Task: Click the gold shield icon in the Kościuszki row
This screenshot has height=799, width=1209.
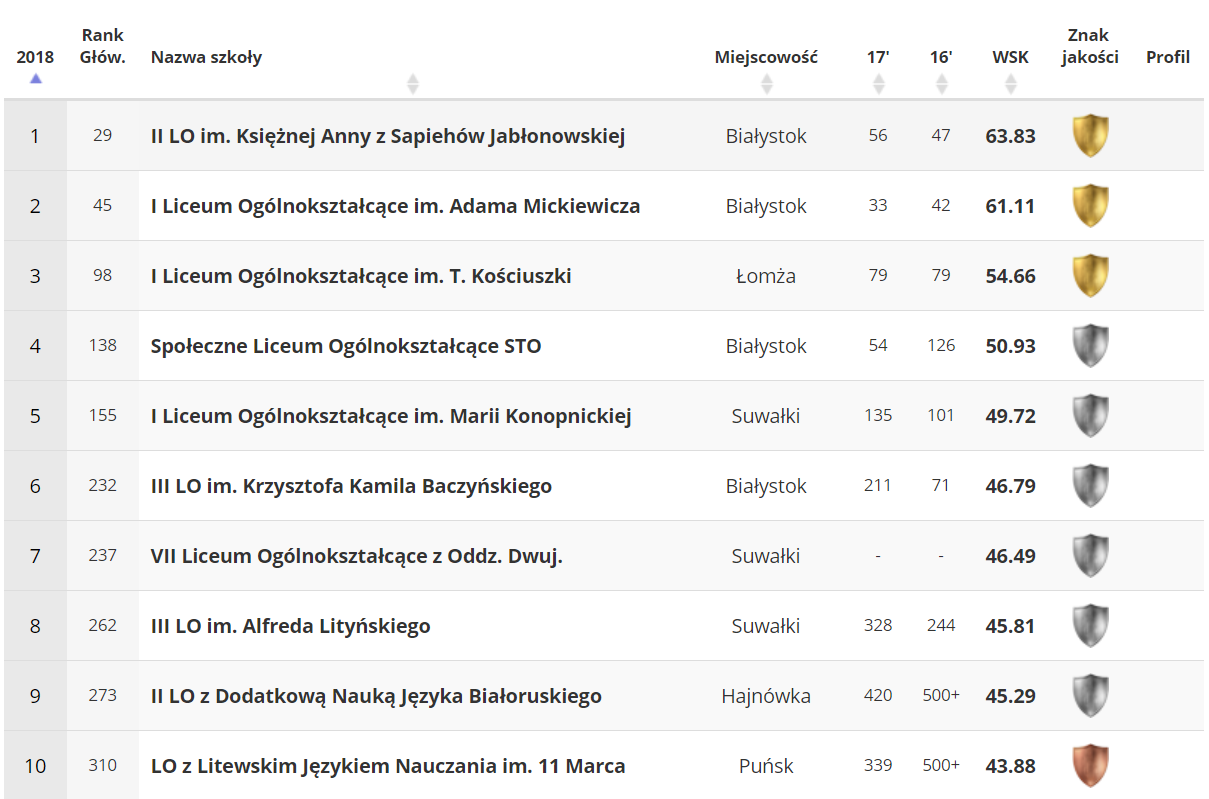Action: tap(1090, 275)
